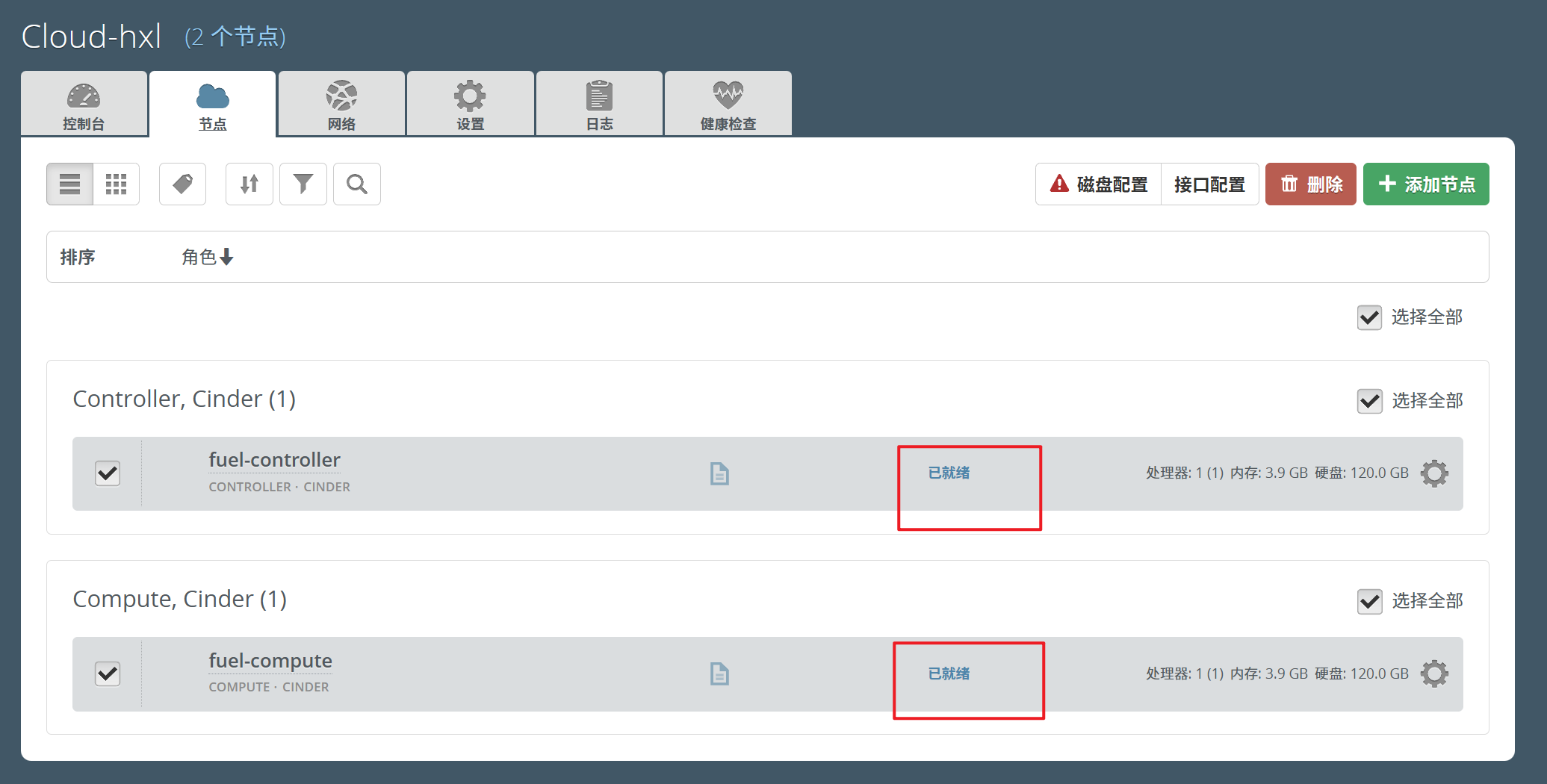Switch to the 节点 nodes tab

[213, 104]
